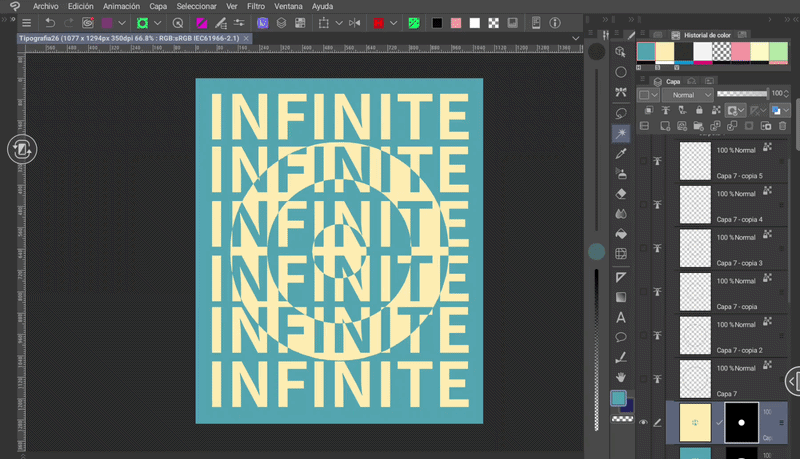Viewport: 800px width, 459px height.
Task: Hide the yellow masked layer via eye icon
Action: pos(644,422)
